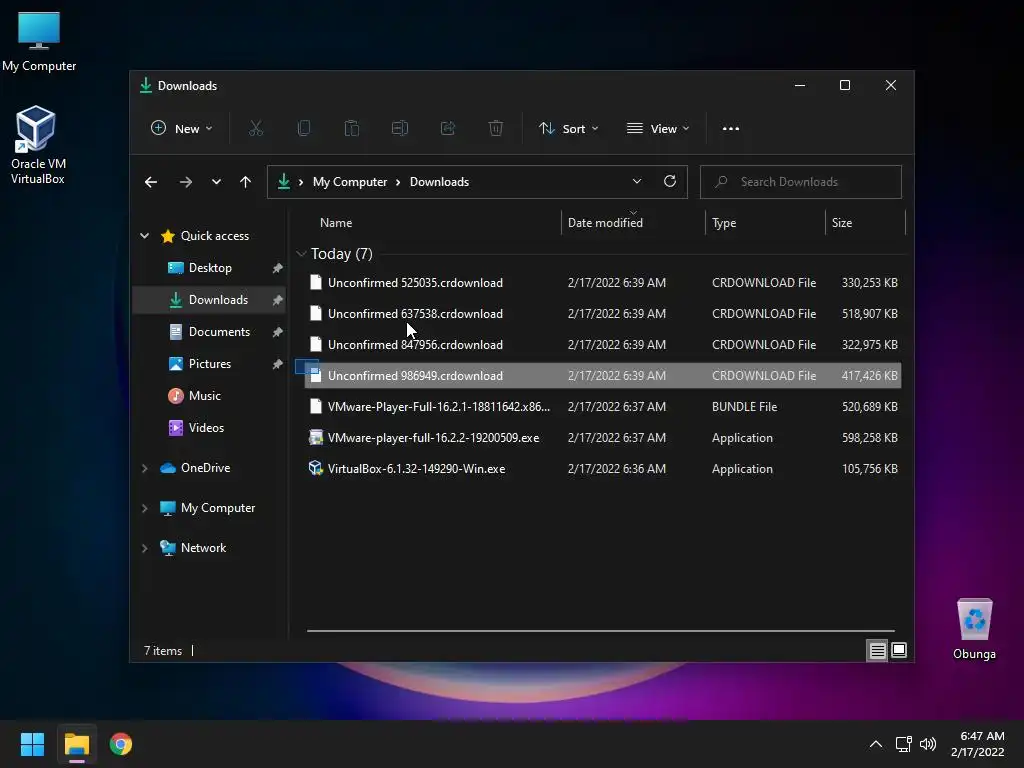The height and width of the screenshot is (768, 1024).
Task: Select VMware-player-full-16.2.2 exe file icon
Action: [x=316, y=438]
